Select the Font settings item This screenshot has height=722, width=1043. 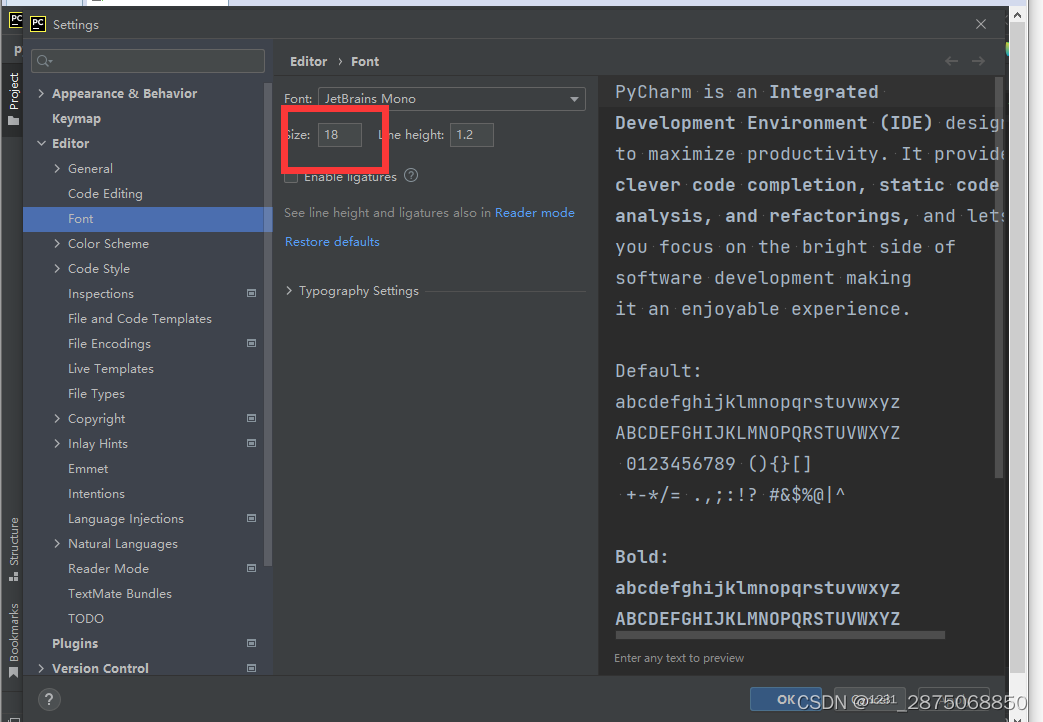tap(148, 219)
